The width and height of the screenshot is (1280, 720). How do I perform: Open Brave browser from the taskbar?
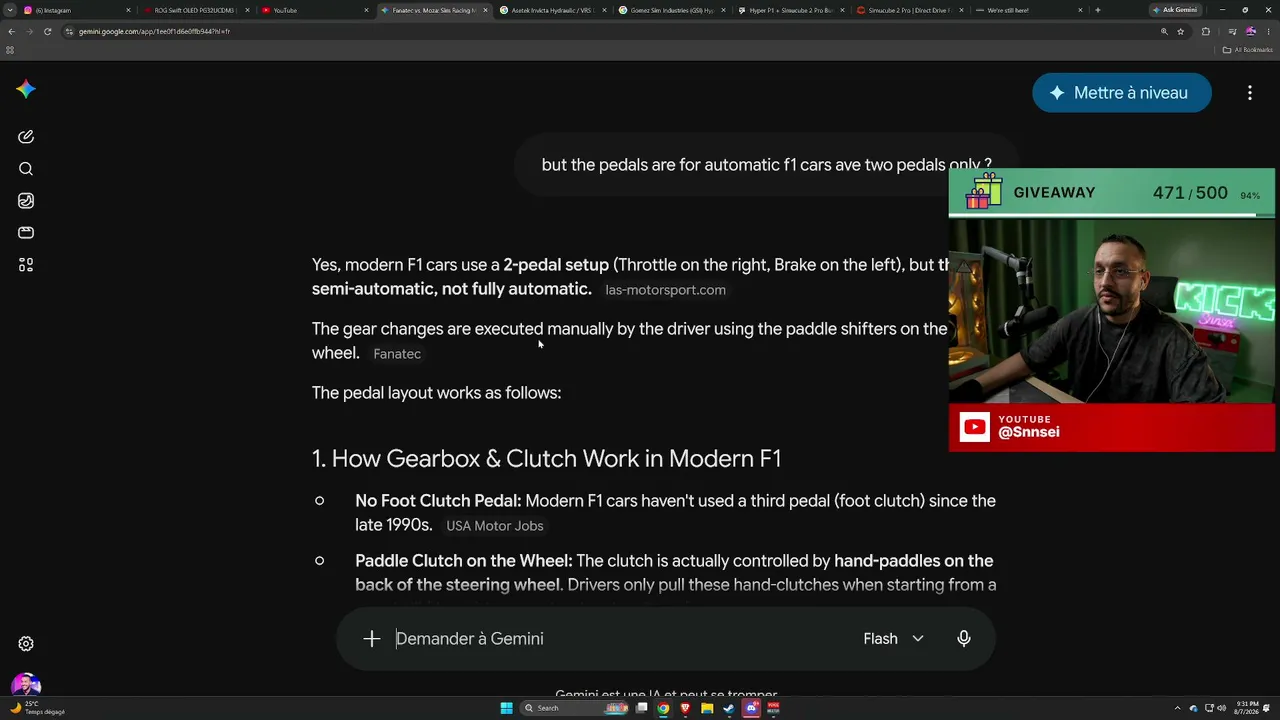click(685, 708)
